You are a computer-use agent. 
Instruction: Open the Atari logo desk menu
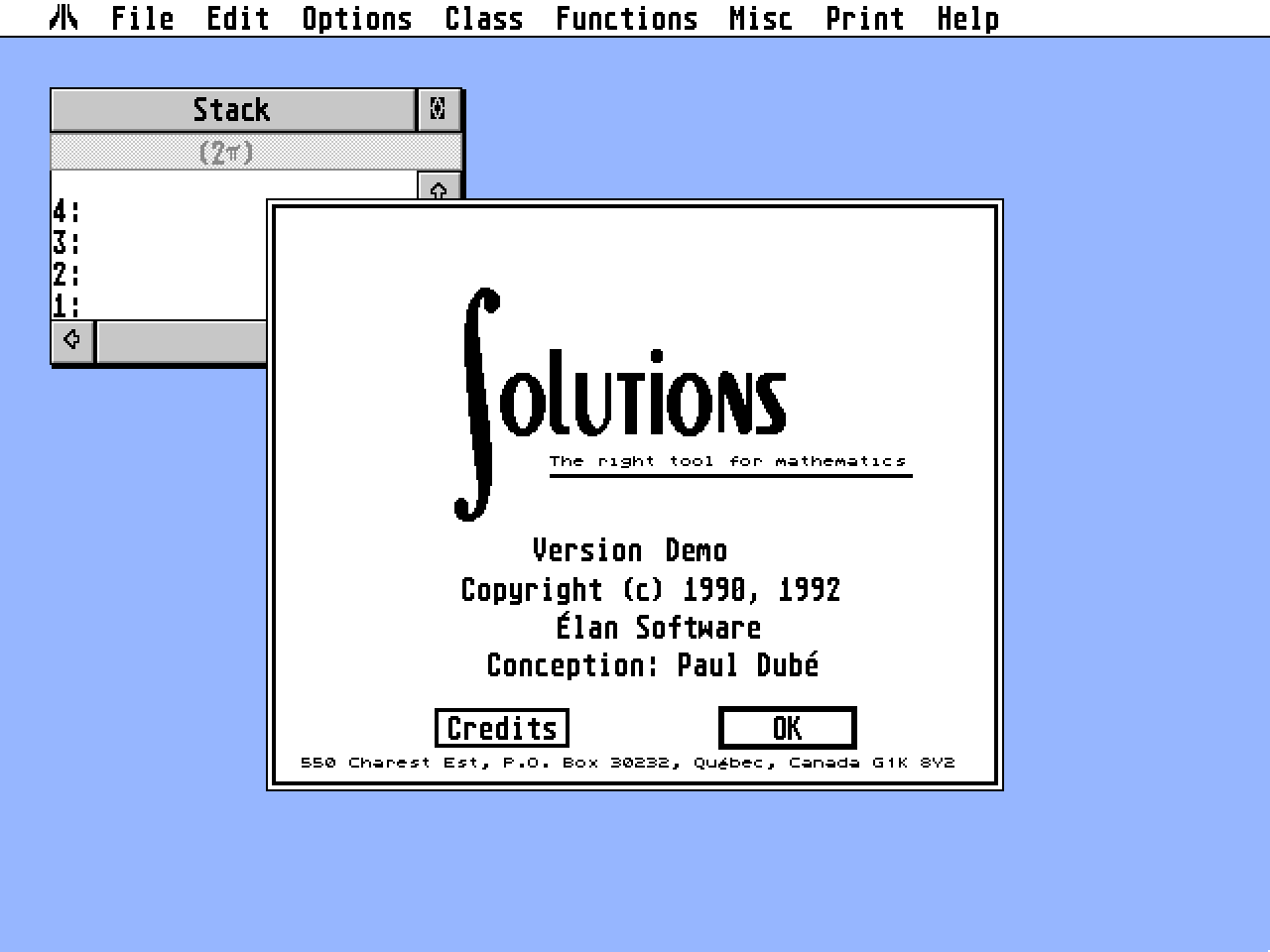[x=64, y=18]
